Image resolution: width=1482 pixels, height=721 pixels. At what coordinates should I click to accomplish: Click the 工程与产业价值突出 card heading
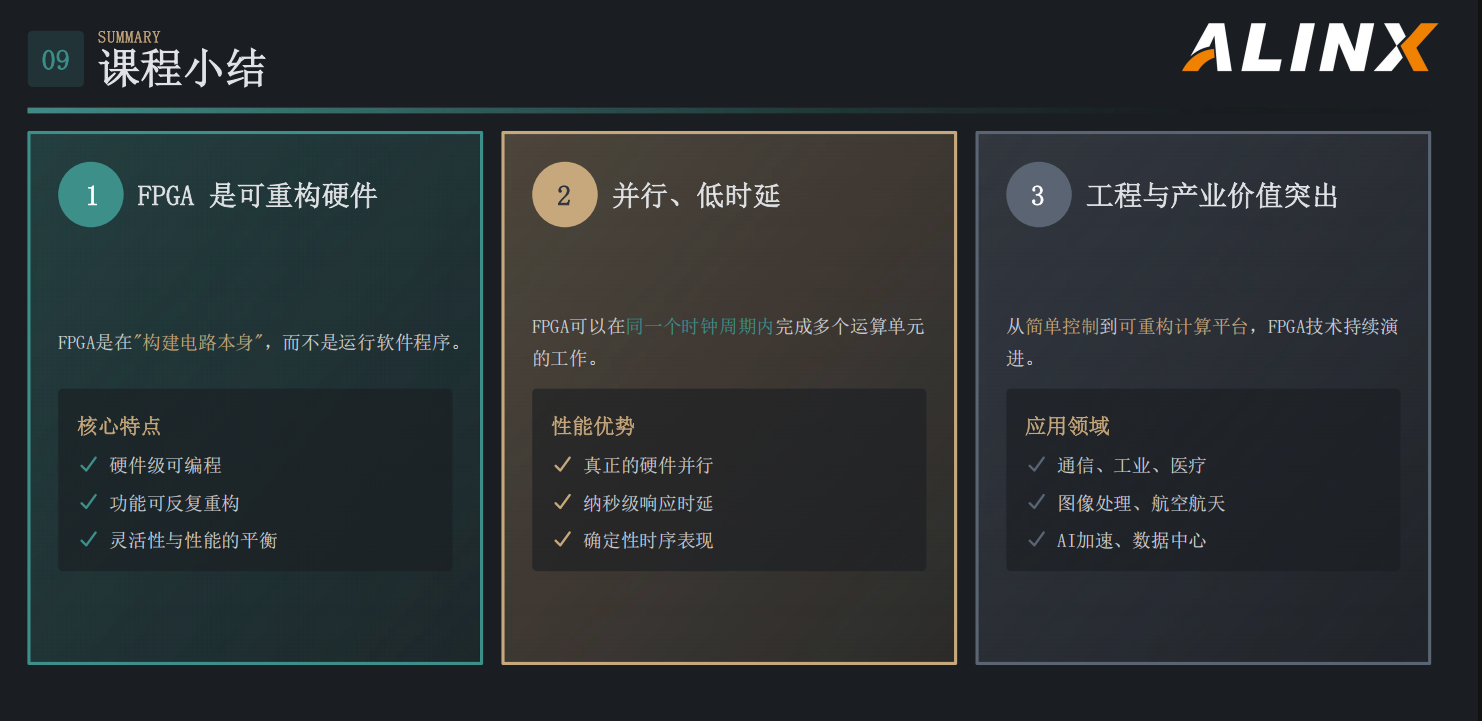1212,195
